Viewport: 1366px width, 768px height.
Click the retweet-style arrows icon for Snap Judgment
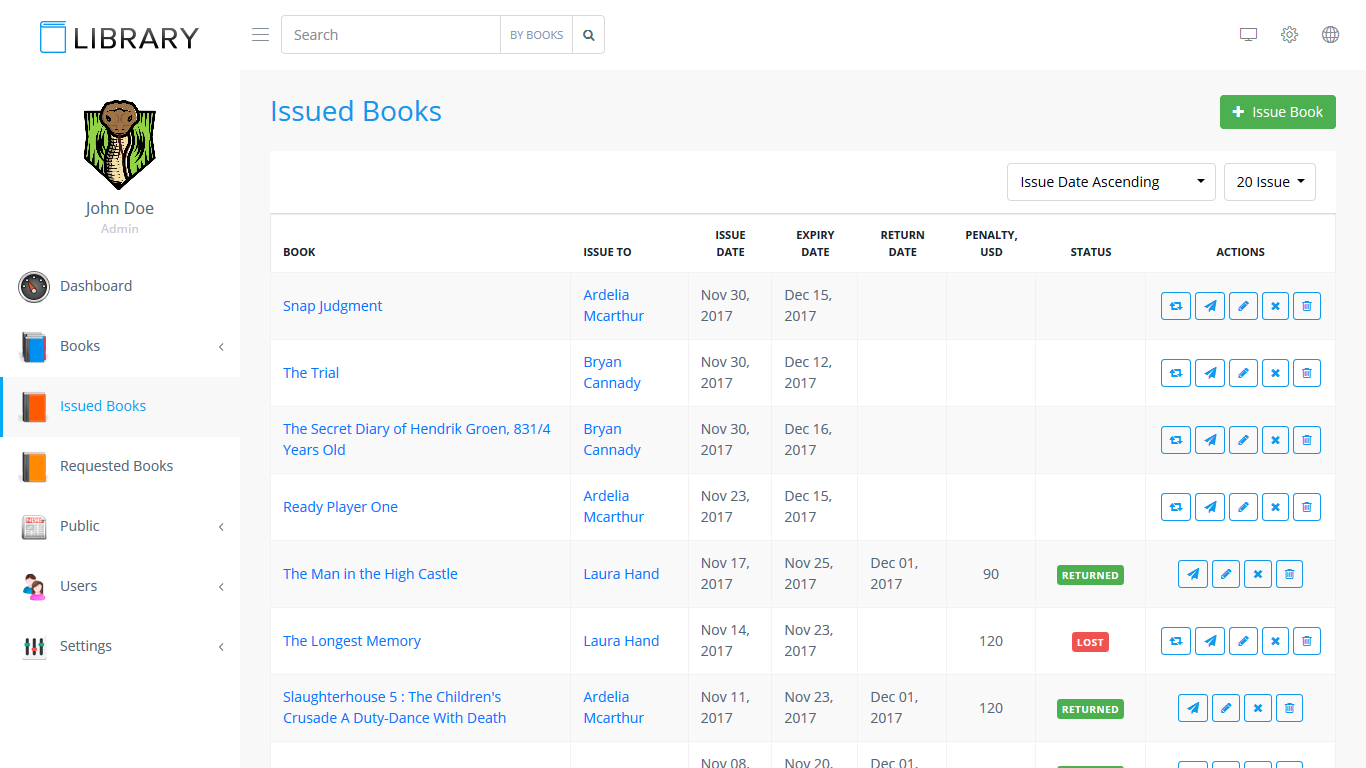(1176, 306)
